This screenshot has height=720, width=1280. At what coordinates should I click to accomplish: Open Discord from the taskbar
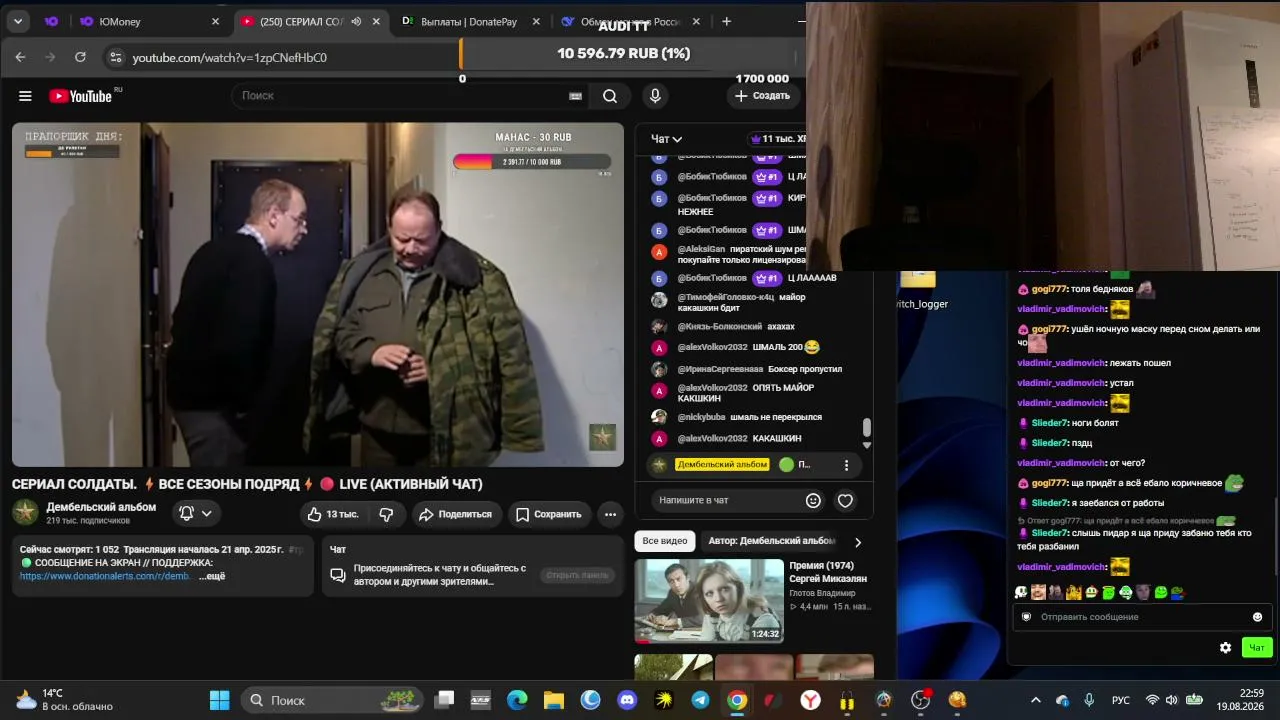(627, 700)
